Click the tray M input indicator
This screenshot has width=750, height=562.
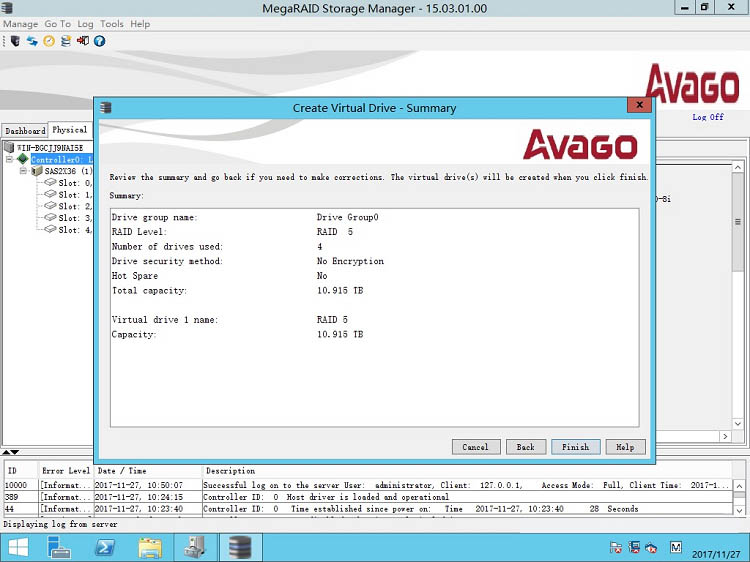[676, 548]
